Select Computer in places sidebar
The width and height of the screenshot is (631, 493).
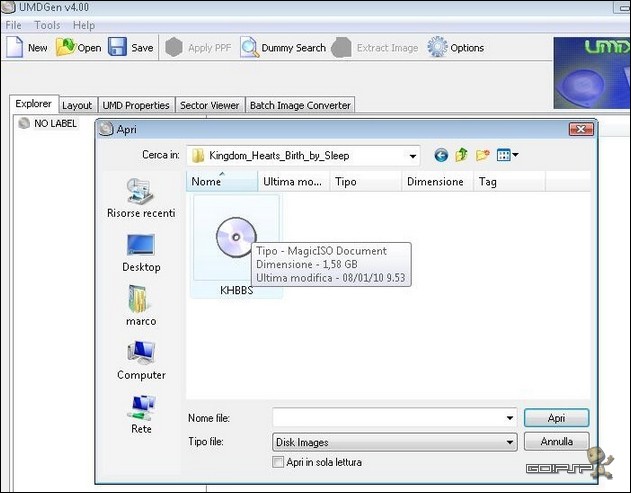141,360
